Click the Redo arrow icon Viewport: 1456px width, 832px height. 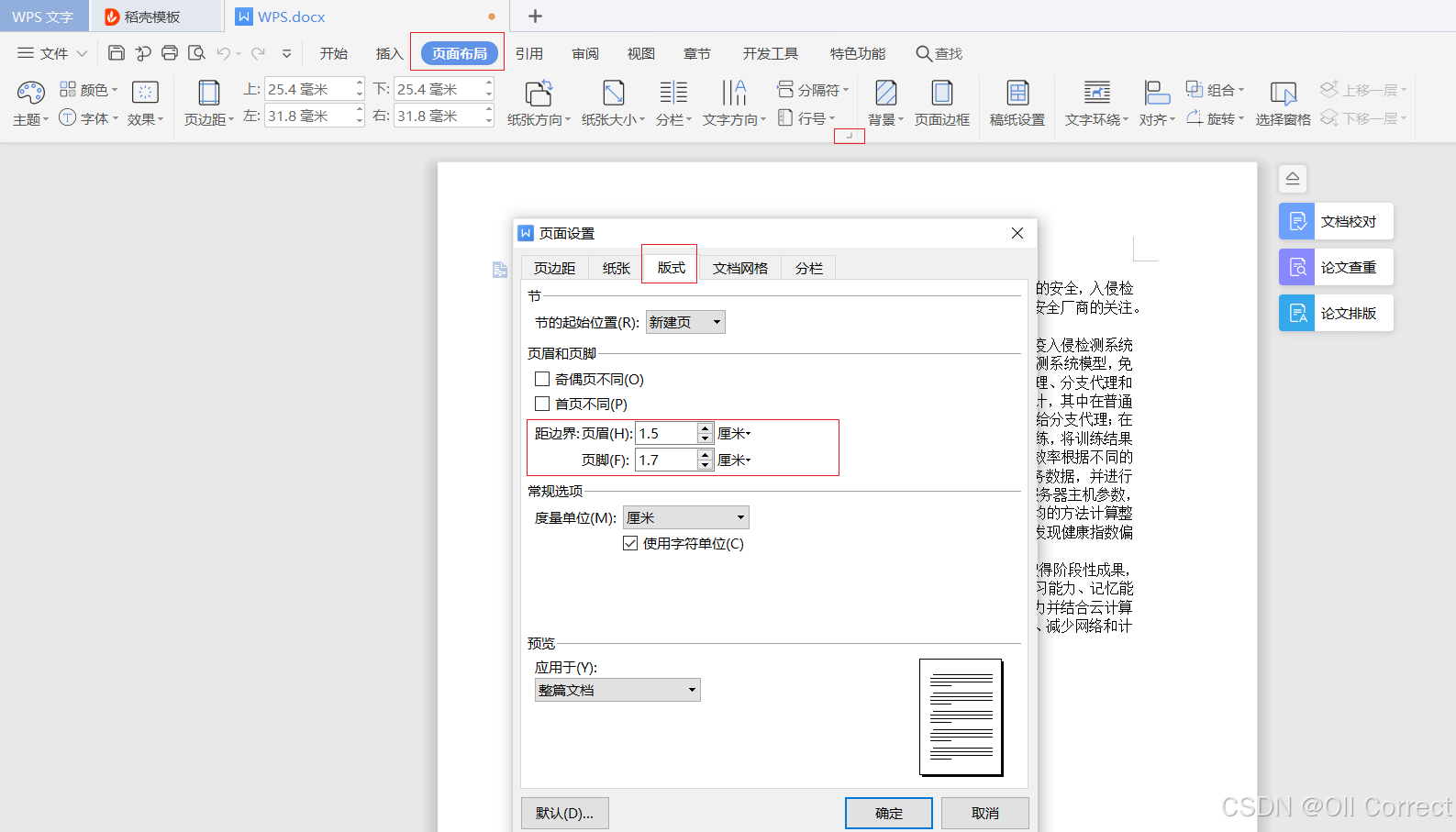tap(258, 53)
